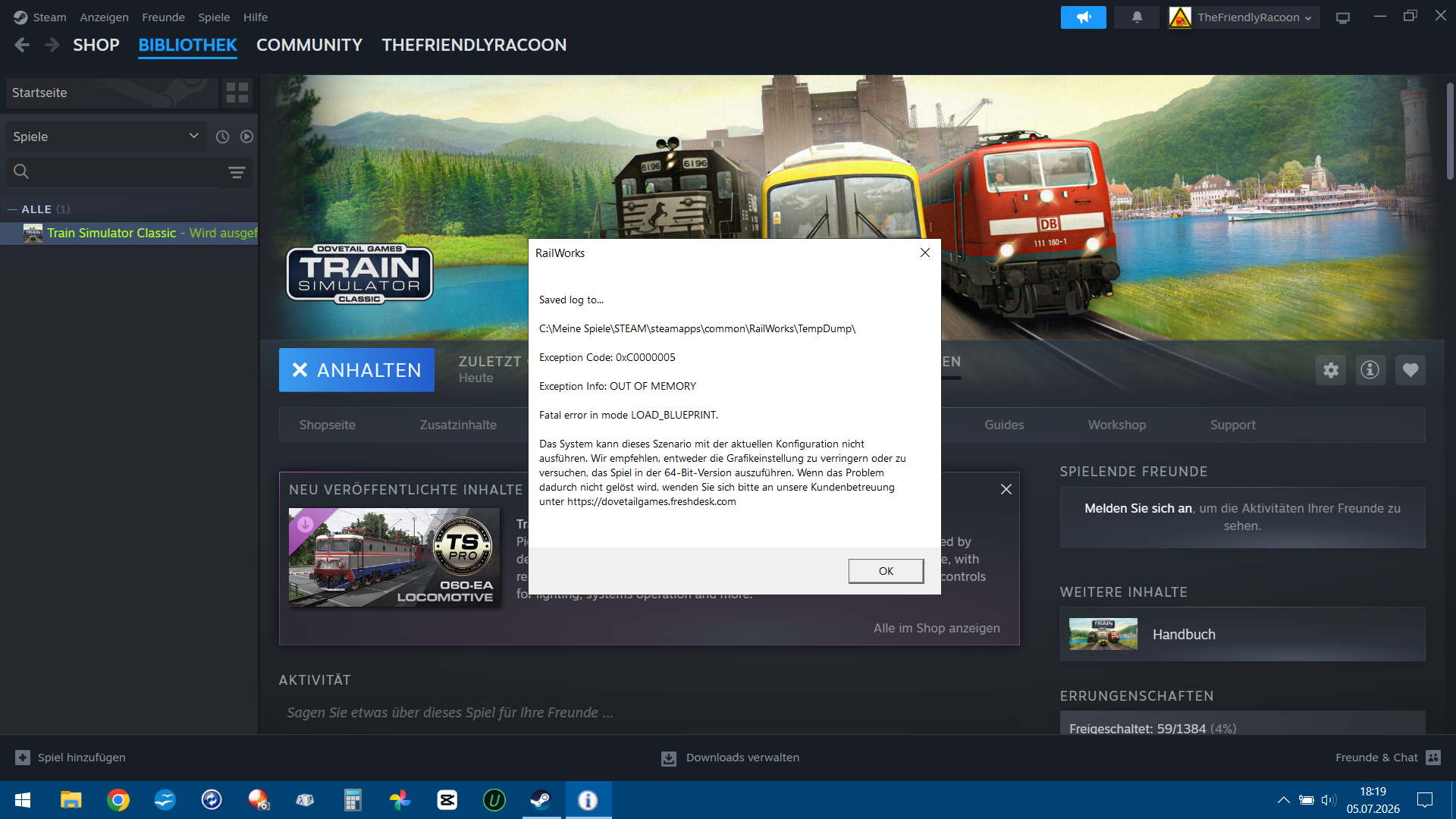The image size is (1456, 819).
Task: Open Windows Start menu
Action: (x=23, y=800)
